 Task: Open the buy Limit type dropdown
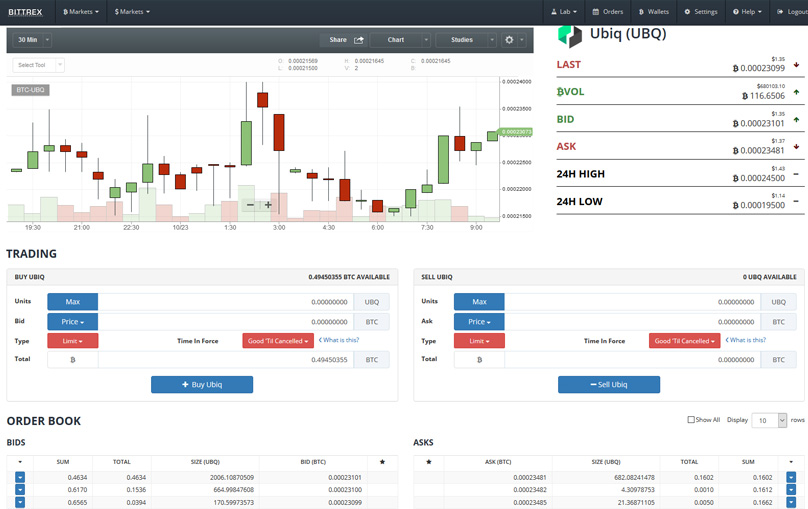point(73,341)
